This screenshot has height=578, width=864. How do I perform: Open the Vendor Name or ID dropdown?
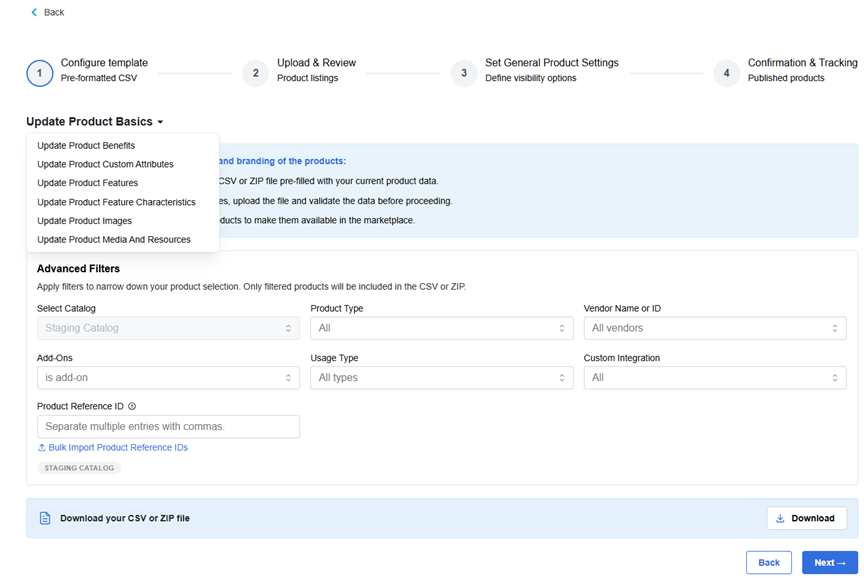pyautogui.click(x=715, y=328)
